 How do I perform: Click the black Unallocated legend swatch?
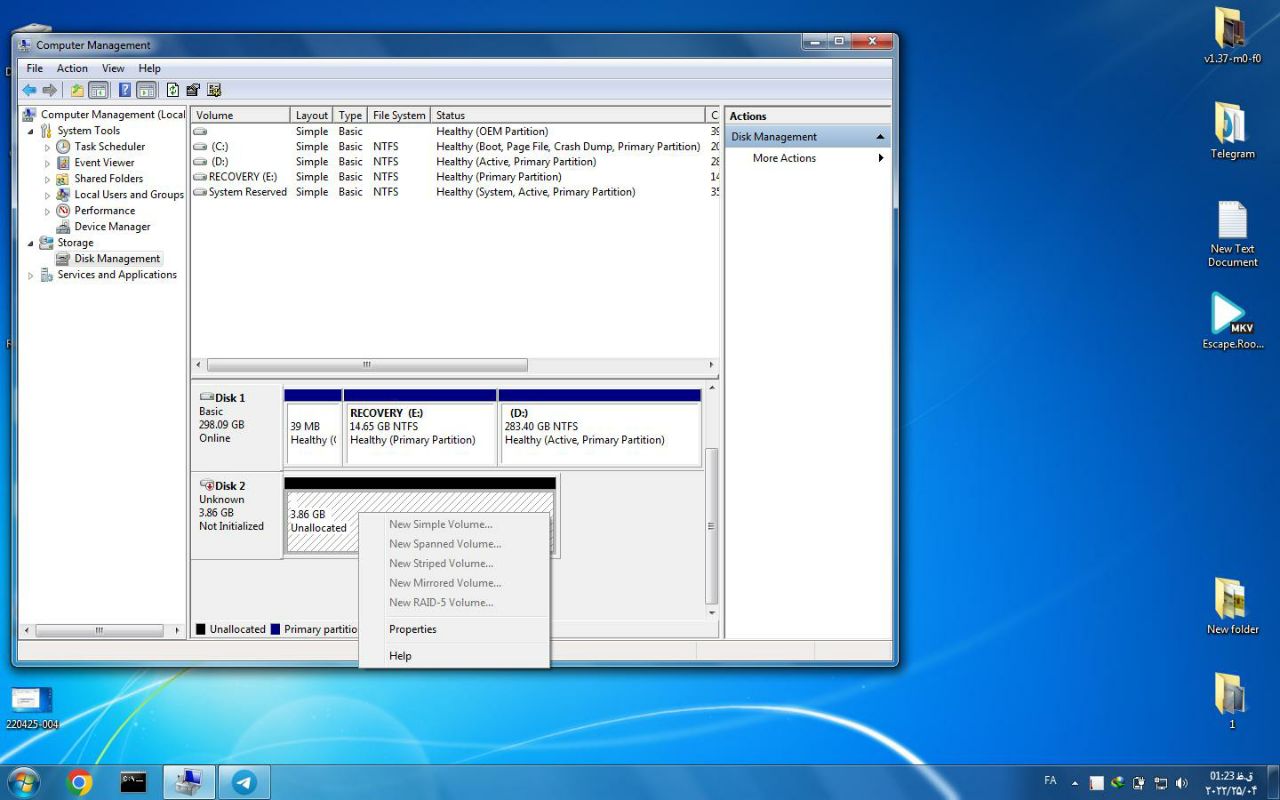pos(201,629)
